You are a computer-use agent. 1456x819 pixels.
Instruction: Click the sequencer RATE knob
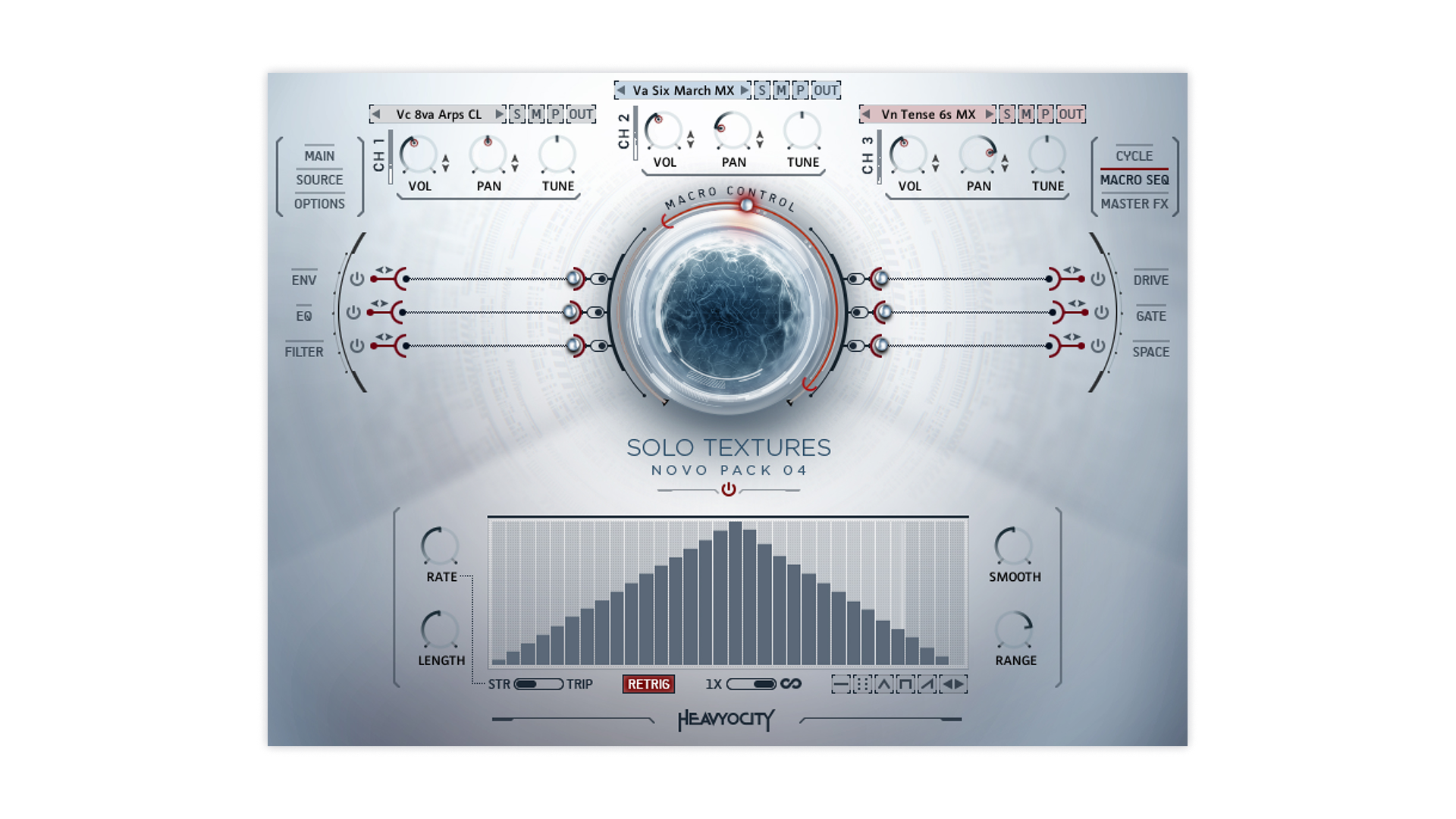point(440,546)
